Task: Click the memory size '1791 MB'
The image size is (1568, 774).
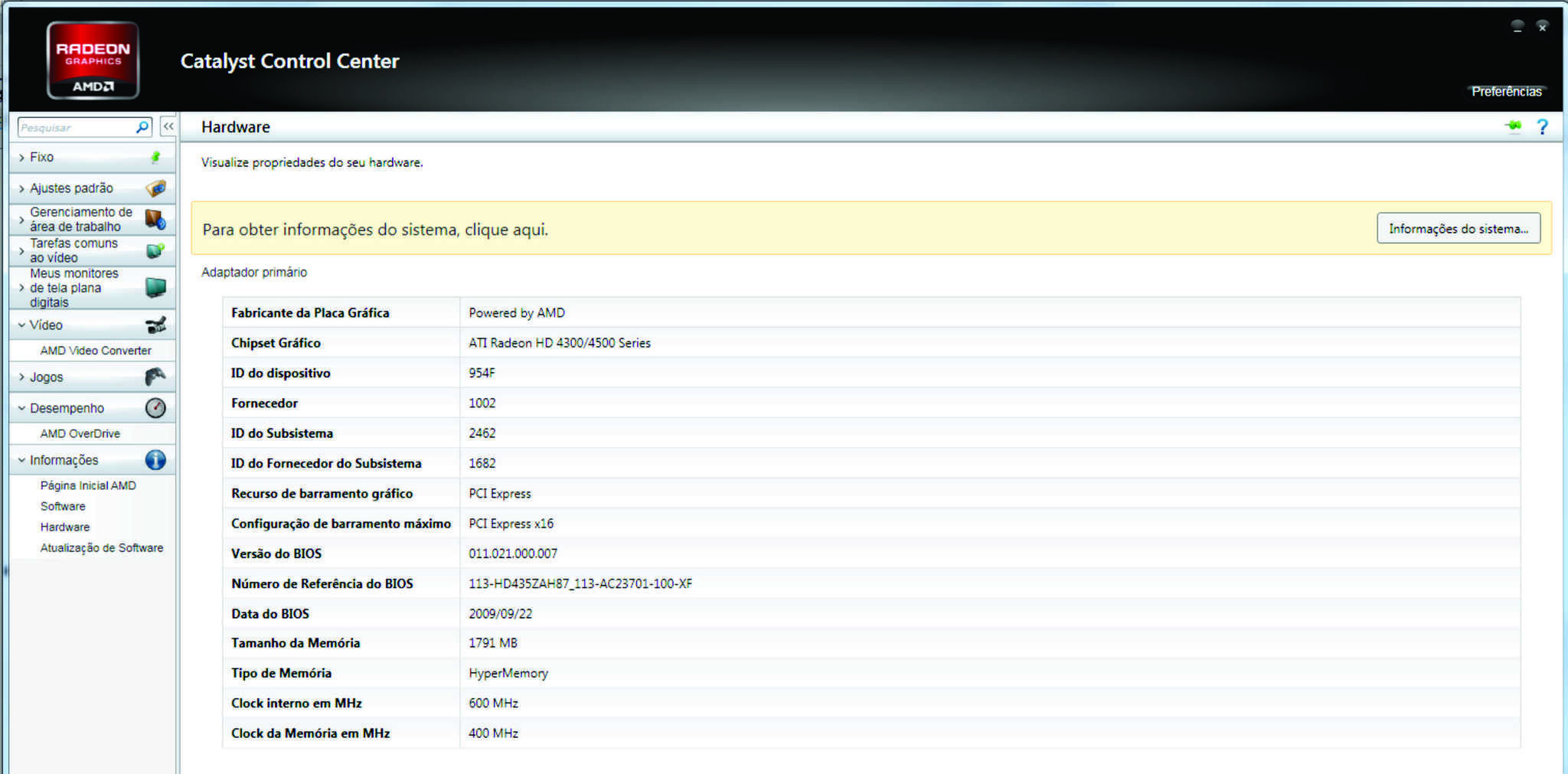Action: [x=493, y=643]
